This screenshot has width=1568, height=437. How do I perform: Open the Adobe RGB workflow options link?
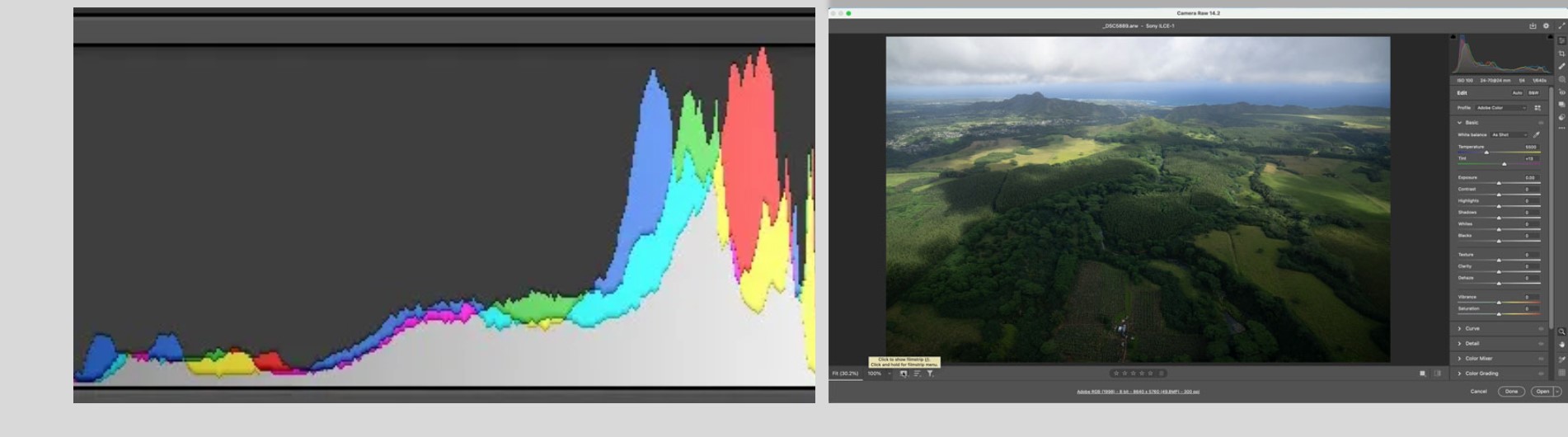pyautogui.click(x=1138, y=392)
